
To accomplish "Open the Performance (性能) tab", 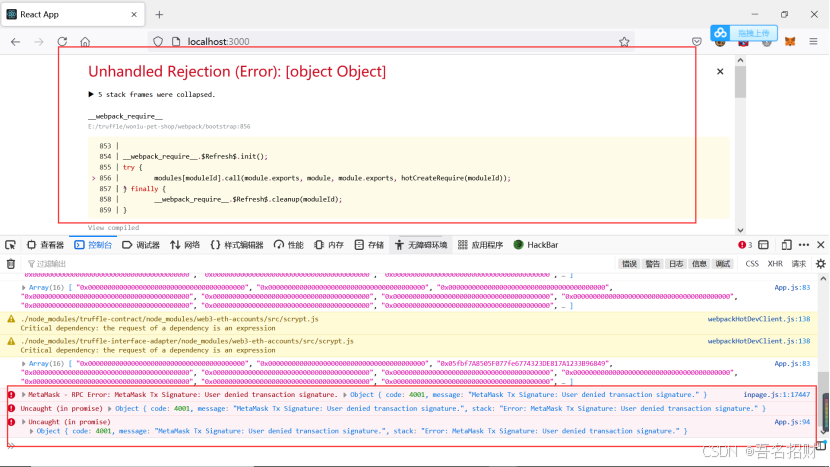I will (x=288, y=245).
